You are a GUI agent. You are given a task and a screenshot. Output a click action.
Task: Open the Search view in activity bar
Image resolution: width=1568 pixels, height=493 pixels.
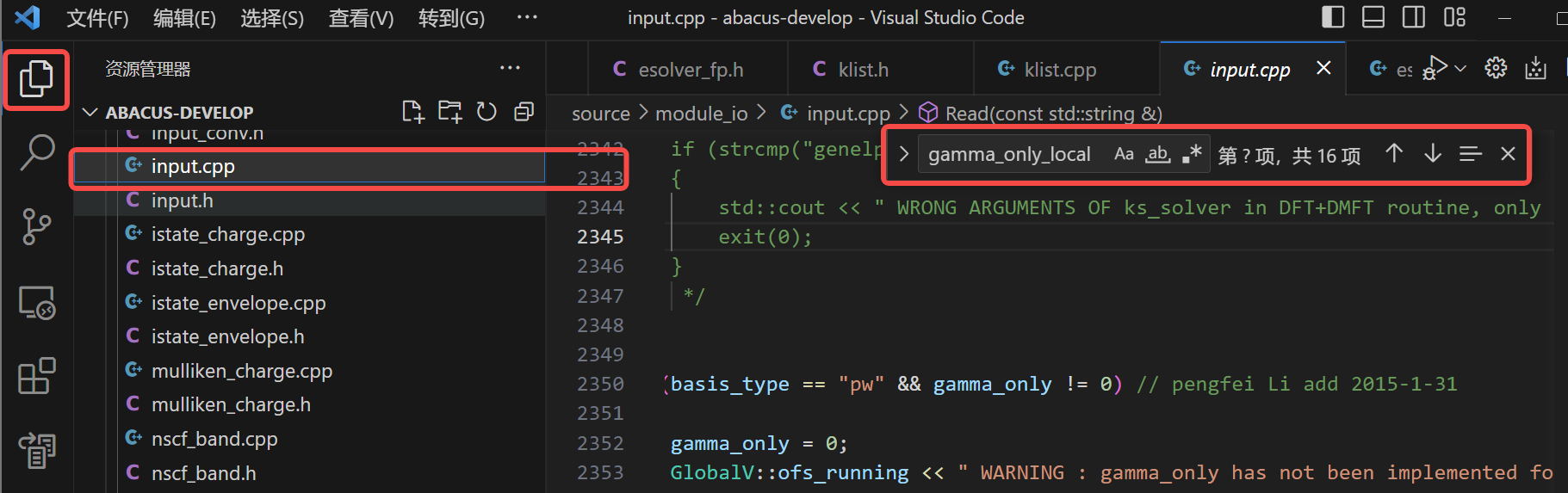(37, 153)
